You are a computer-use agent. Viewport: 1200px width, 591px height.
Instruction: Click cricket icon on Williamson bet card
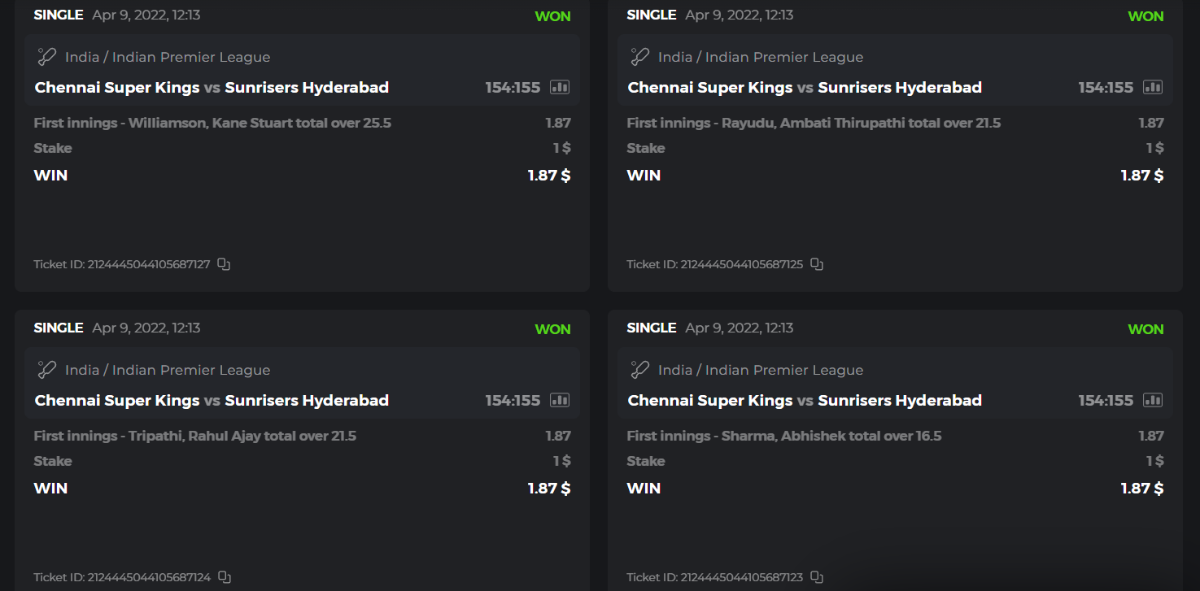[47, 57]
